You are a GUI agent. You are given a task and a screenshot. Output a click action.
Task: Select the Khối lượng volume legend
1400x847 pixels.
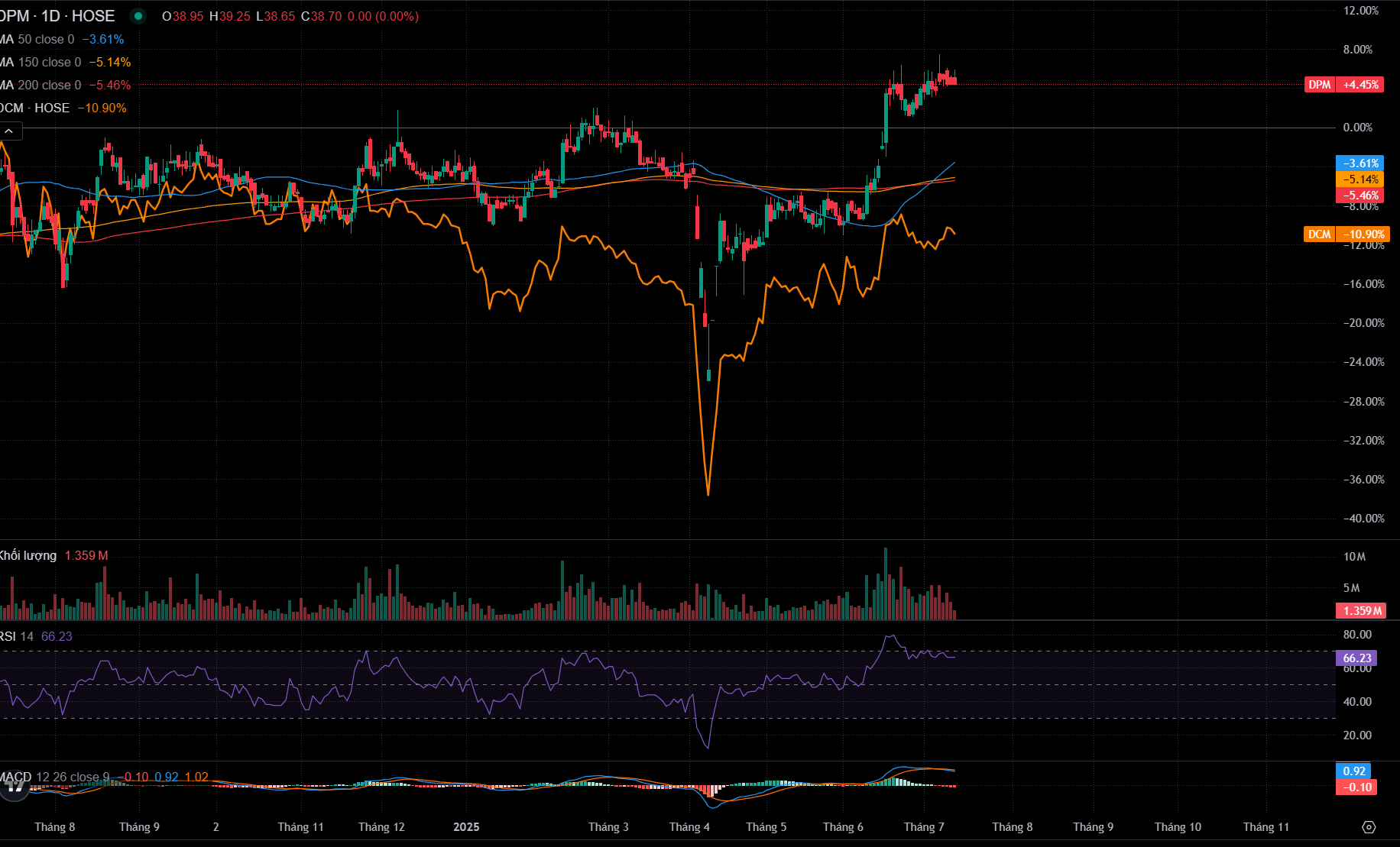(x=28, y=555)
